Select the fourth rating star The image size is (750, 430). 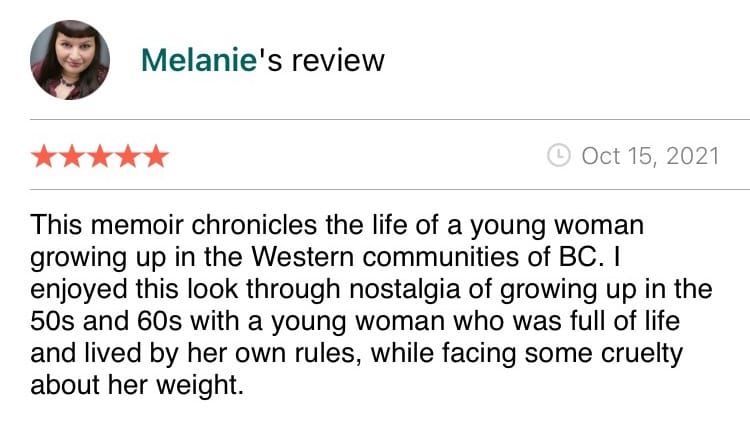point(129,156)
